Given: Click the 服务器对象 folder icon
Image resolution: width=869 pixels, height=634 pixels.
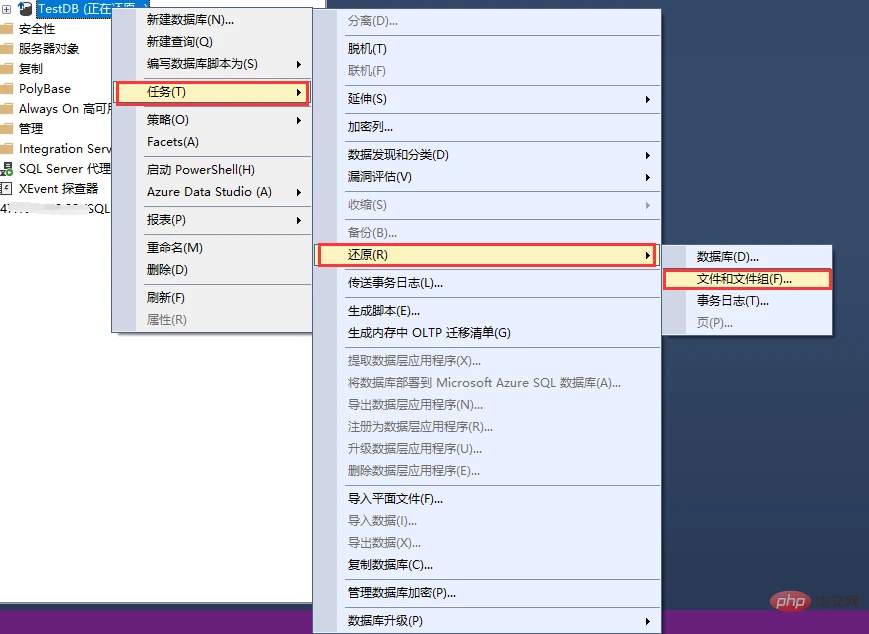Looking at the screenshot, I should pos(6,49).
